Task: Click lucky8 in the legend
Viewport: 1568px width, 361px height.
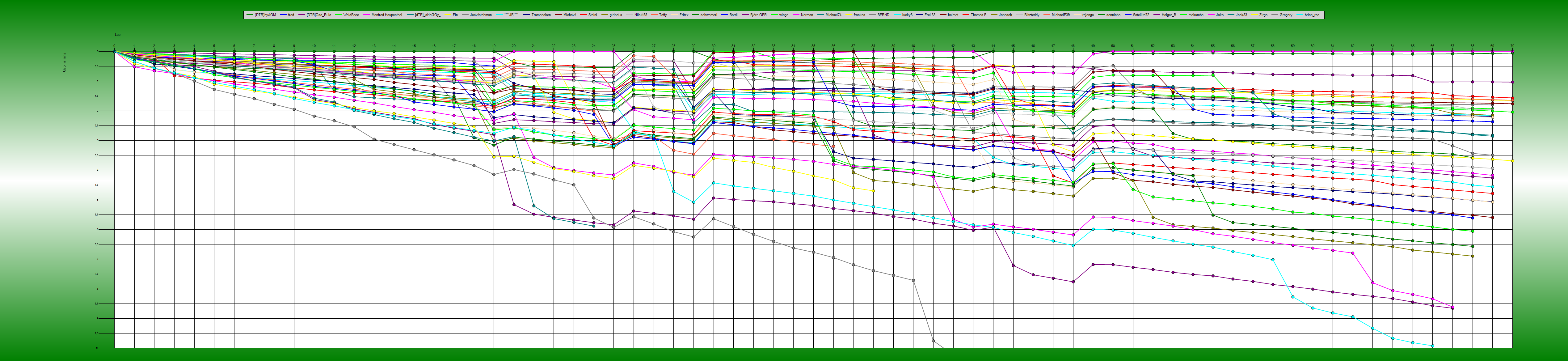Action: tap(908, 15)
